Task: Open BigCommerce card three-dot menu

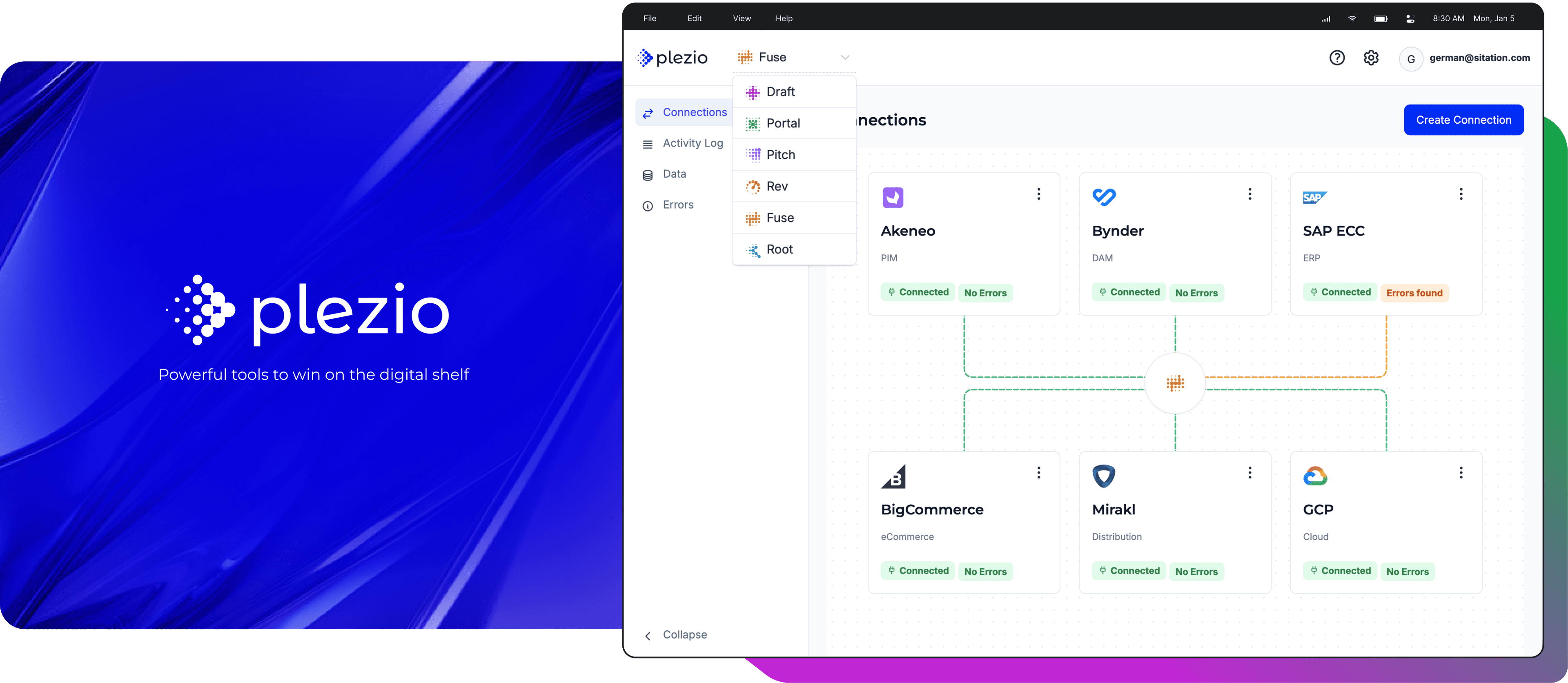Action: [1038, 473]
